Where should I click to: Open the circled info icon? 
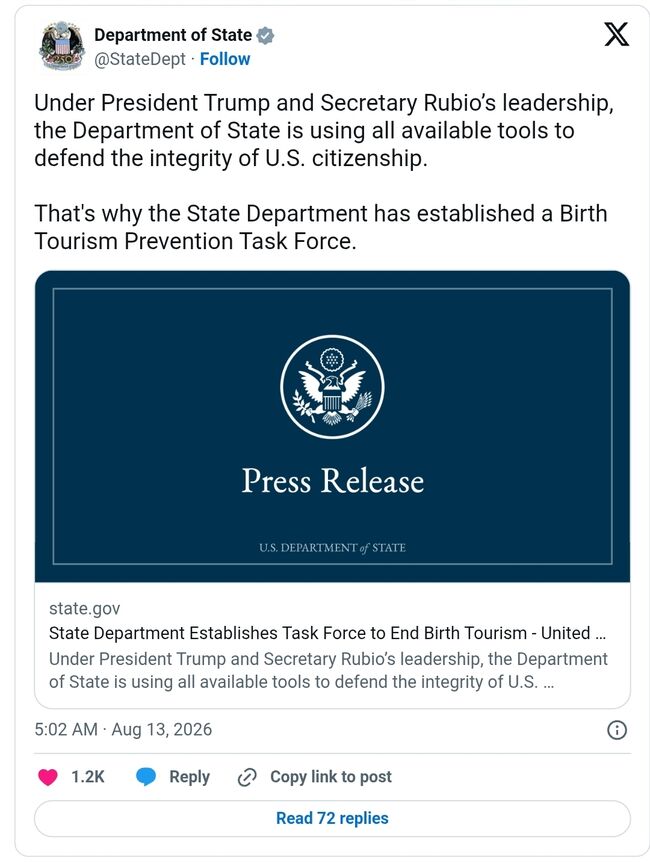(616, 730)
